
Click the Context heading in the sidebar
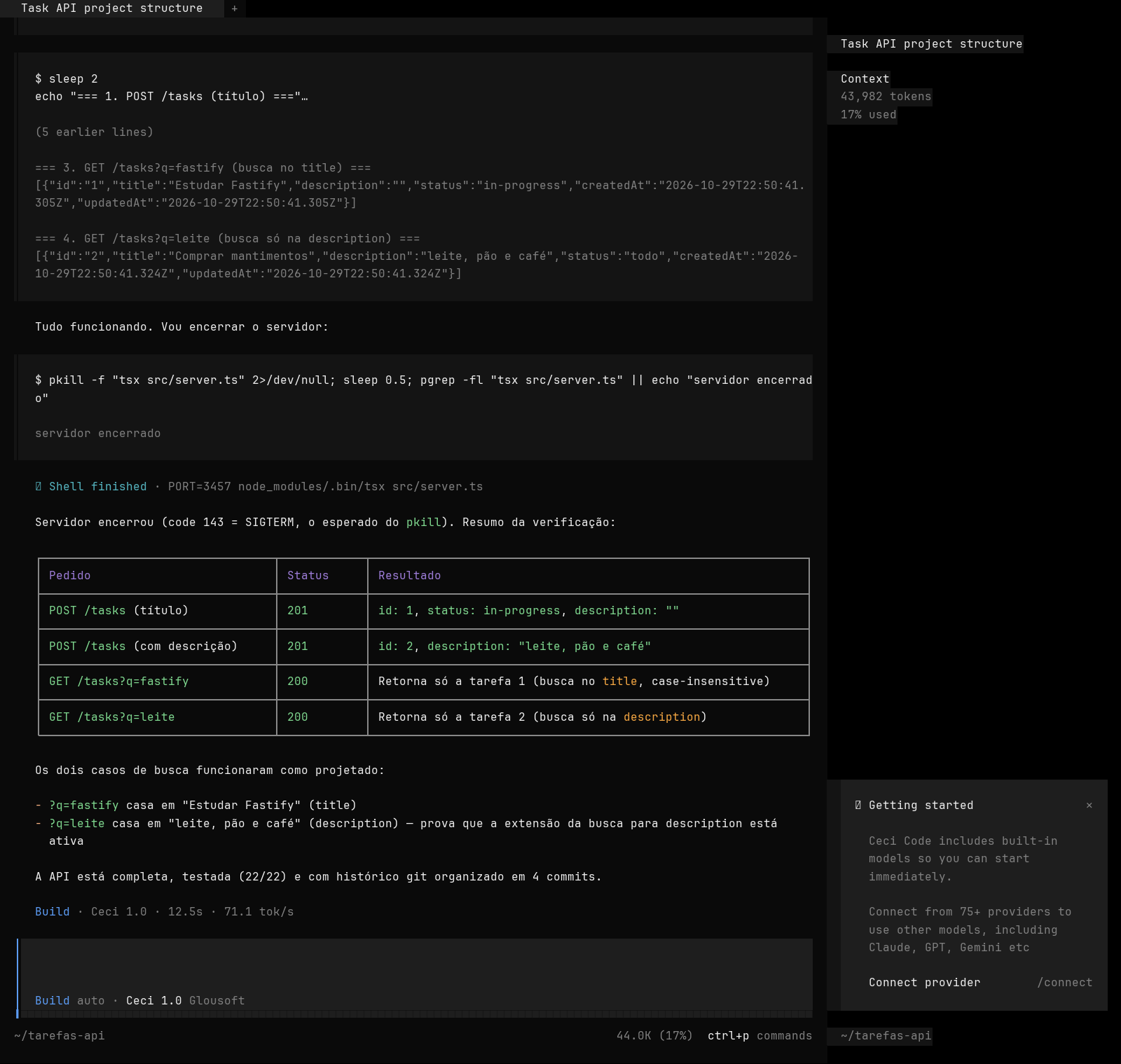(x=865, y=79)
